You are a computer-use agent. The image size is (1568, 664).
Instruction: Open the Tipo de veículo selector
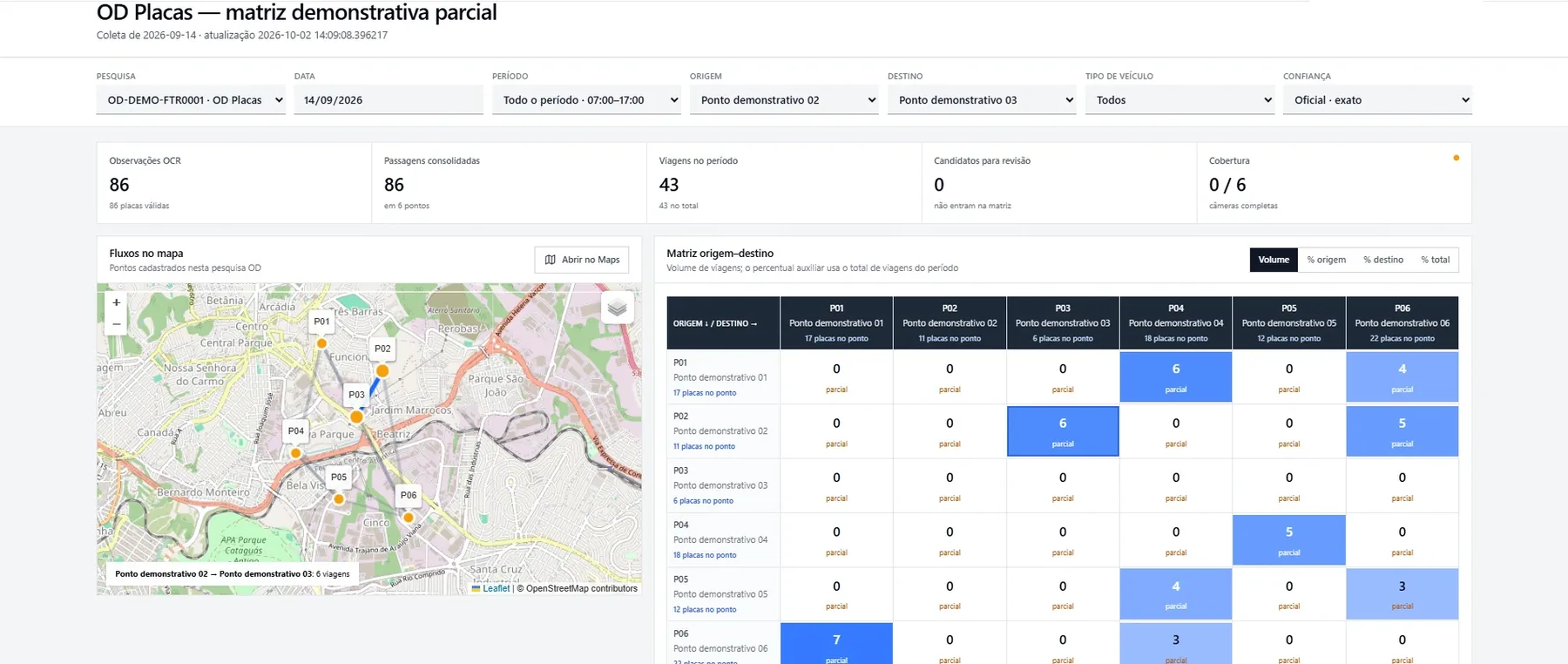[x=1179, y=100]
